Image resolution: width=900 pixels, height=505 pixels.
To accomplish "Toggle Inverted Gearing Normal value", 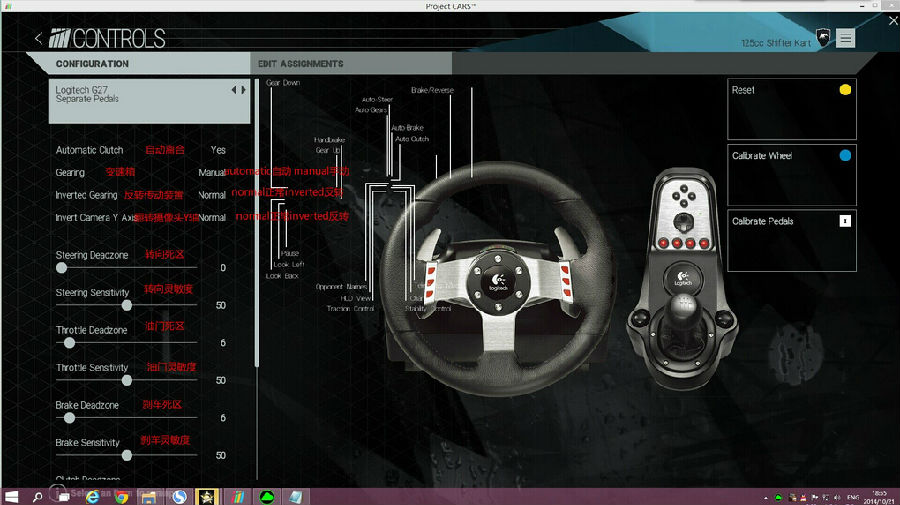I will 212,195.
